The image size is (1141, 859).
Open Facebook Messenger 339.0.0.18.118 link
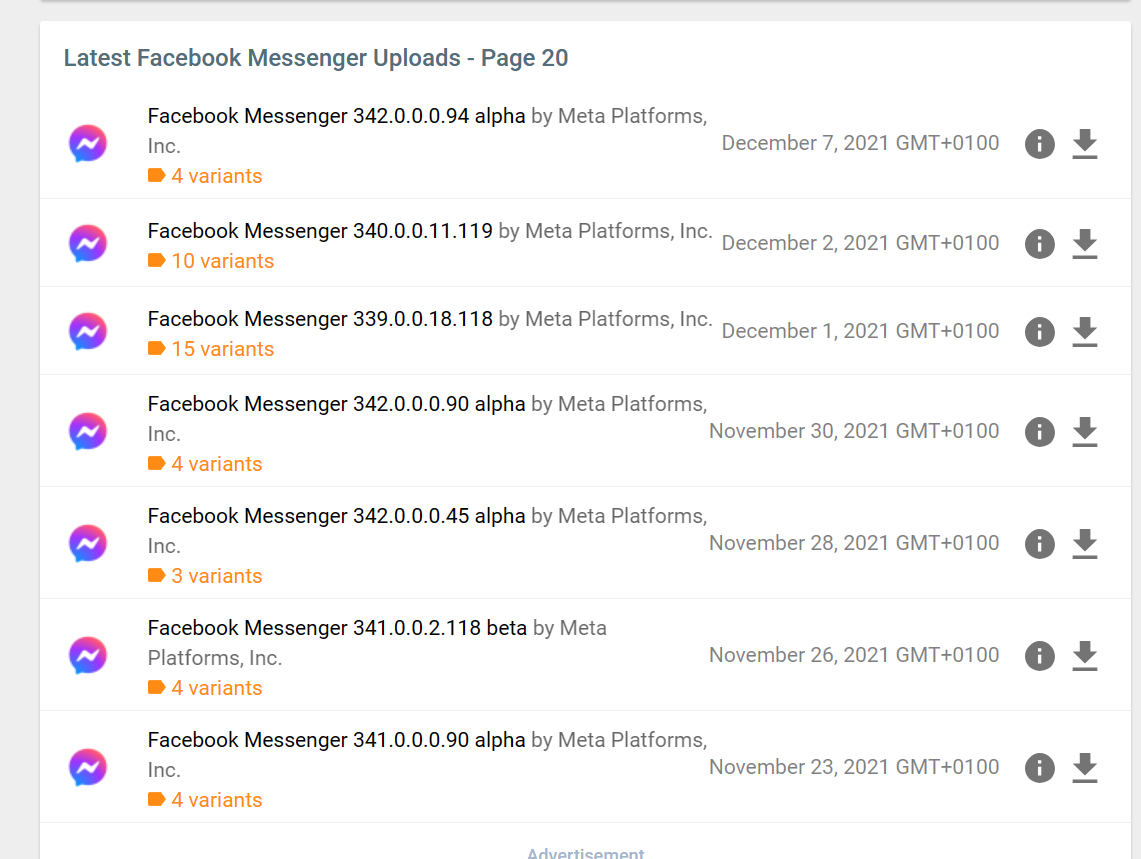point(320,319)
